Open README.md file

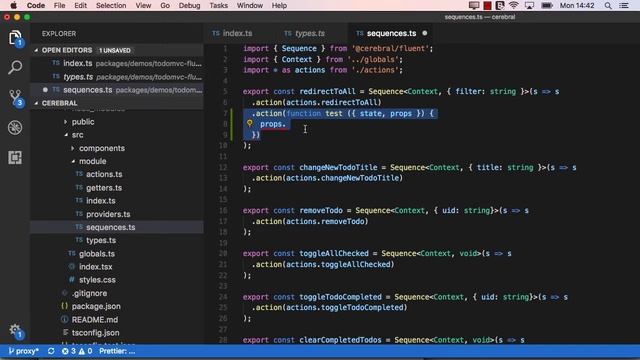pos(95,320)
